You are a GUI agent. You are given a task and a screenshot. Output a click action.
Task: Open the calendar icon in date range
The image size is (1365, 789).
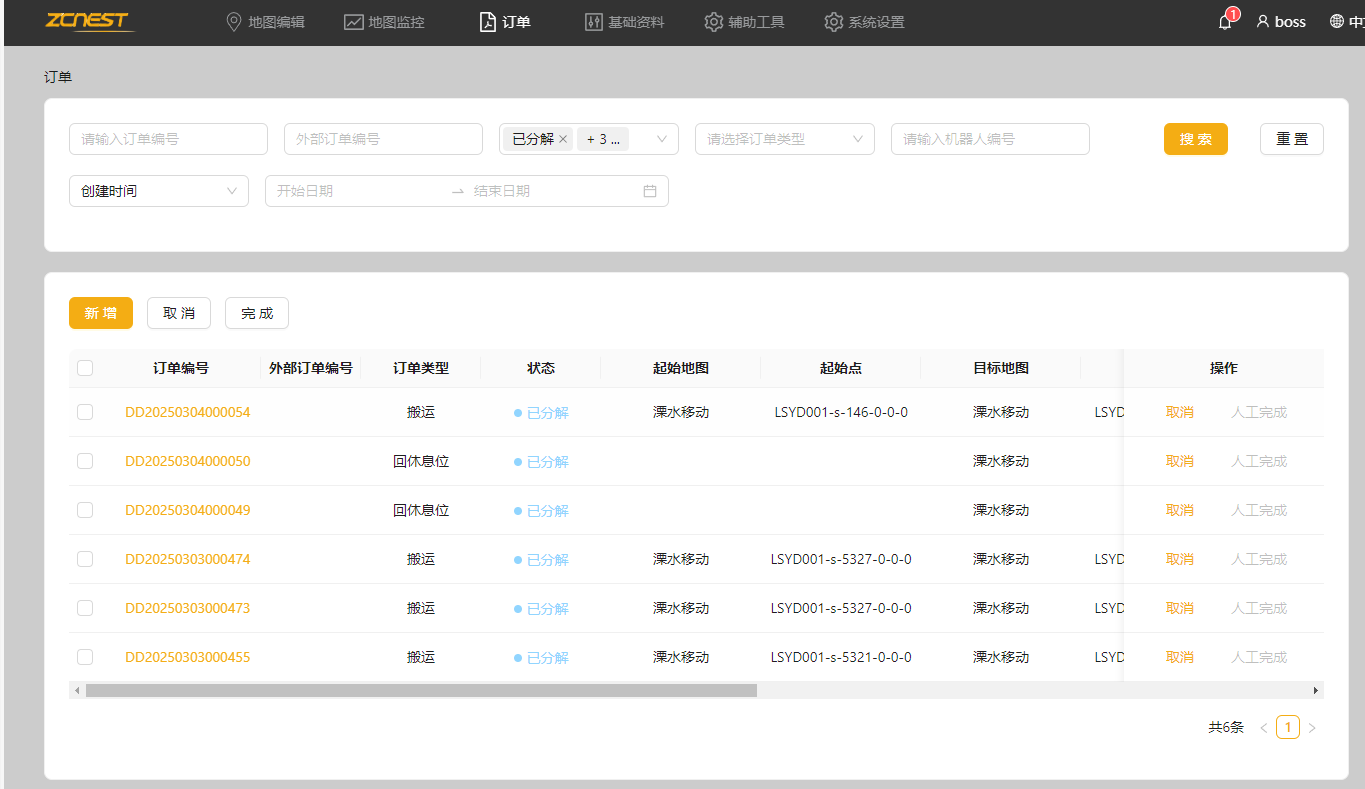pyautogui.click(x=650, y=191)
